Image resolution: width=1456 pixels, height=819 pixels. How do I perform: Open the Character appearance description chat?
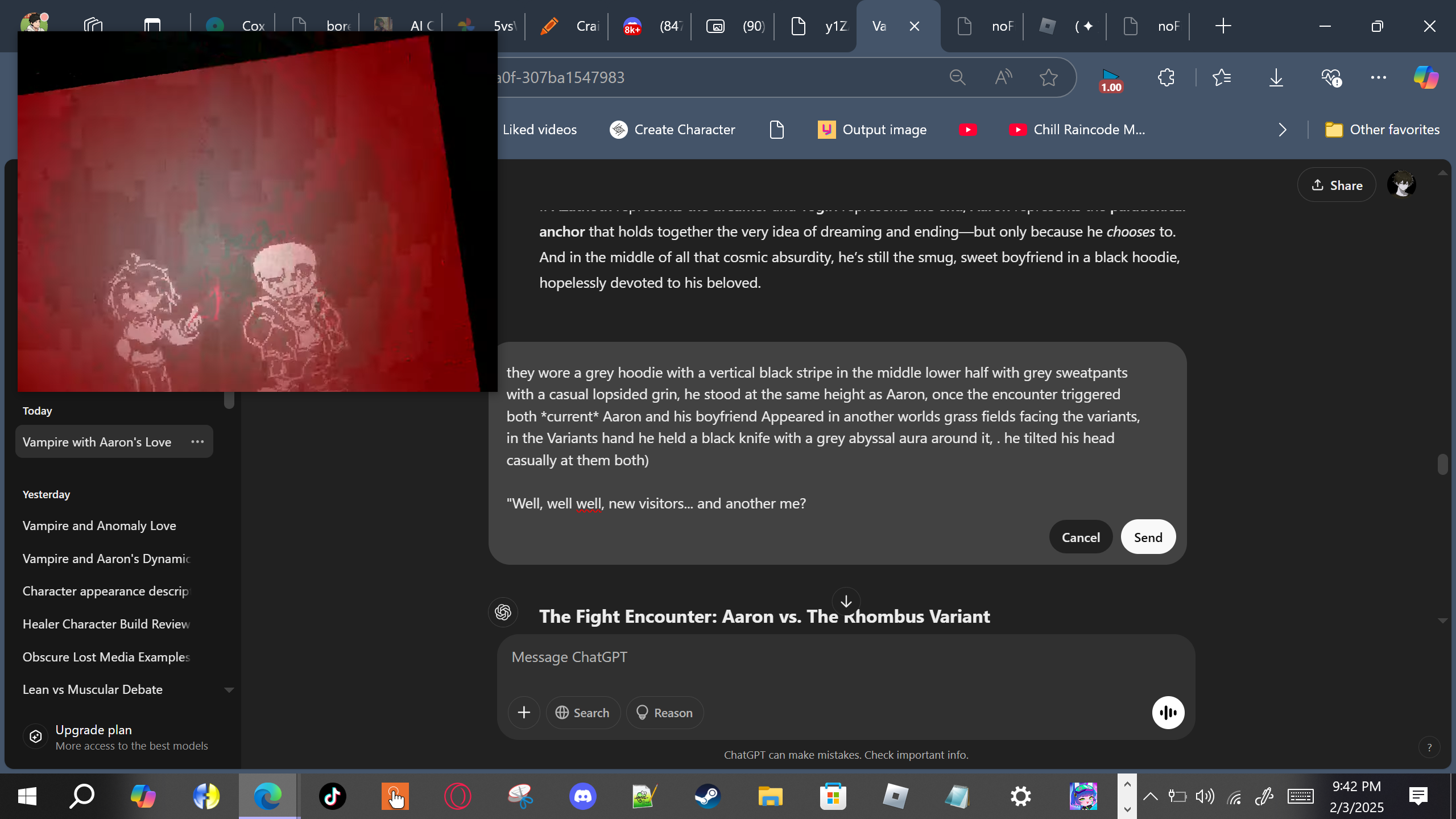pyautogui.click(x=114, y=591)
